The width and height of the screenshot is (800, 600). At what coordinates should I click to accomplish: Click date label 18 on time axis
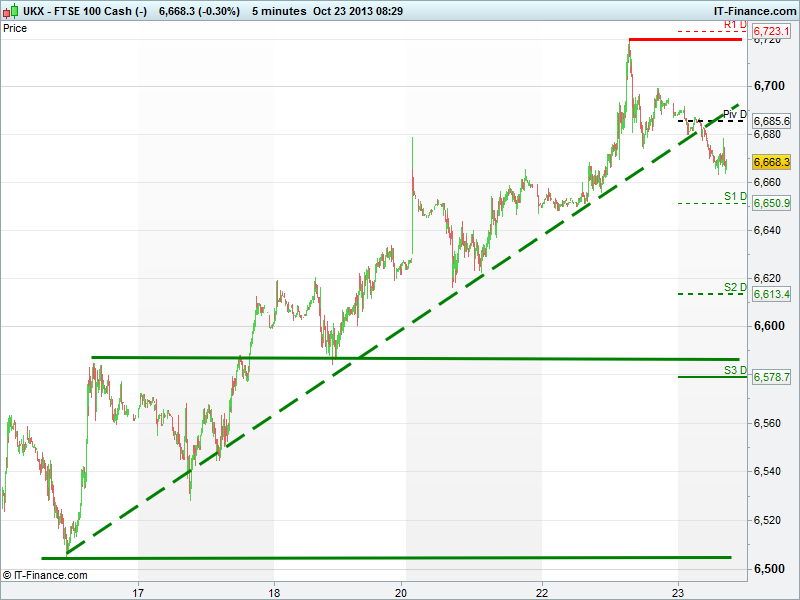274,592
